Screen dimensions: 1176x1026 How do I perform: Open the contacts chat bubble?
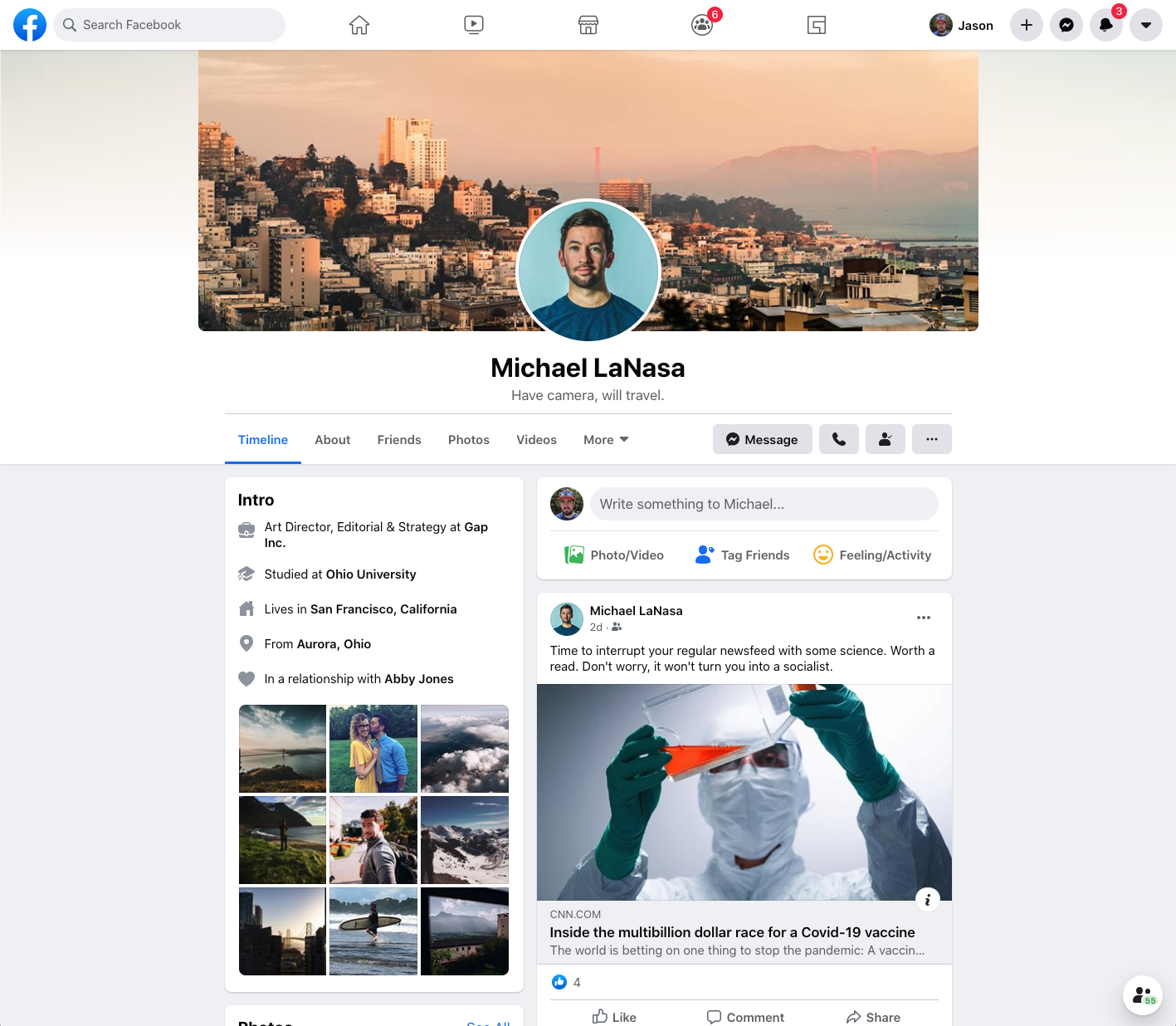pyautogui.click(x=1143, y=995)
